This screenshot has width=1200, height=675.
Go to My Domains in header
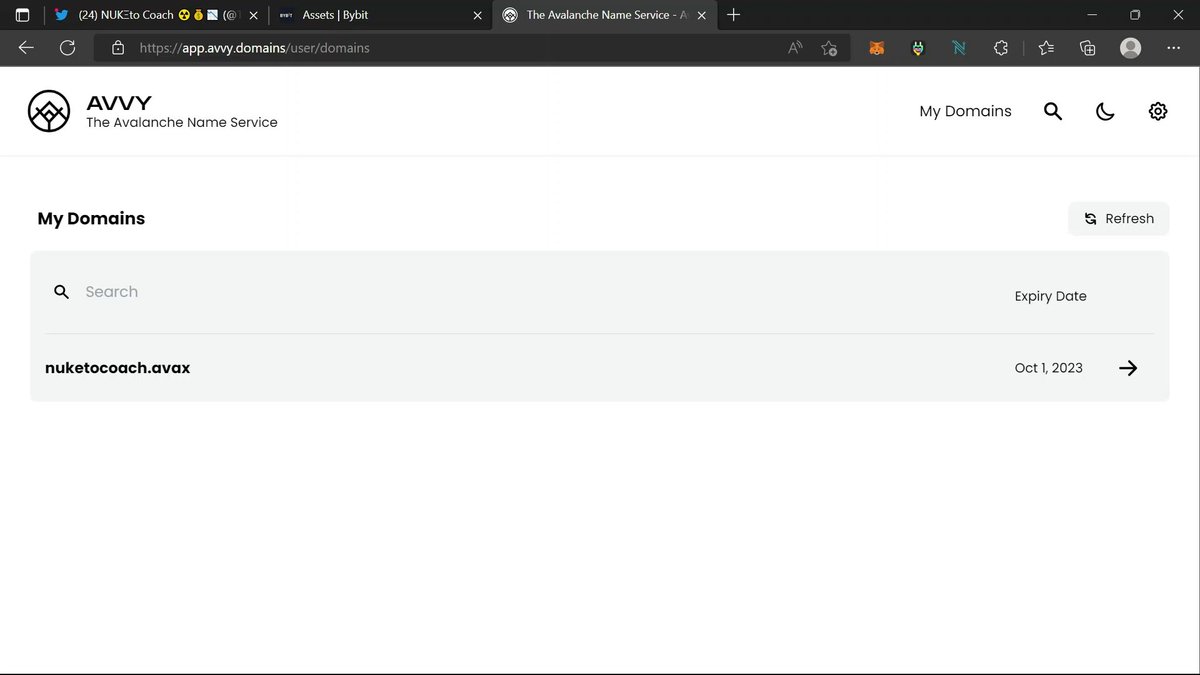pos(965,111)
